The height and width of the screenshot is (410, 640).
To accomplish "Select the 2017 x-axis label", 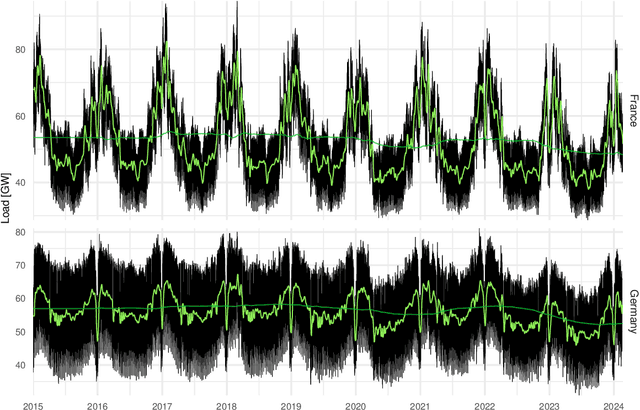I will tap(162, 406).
